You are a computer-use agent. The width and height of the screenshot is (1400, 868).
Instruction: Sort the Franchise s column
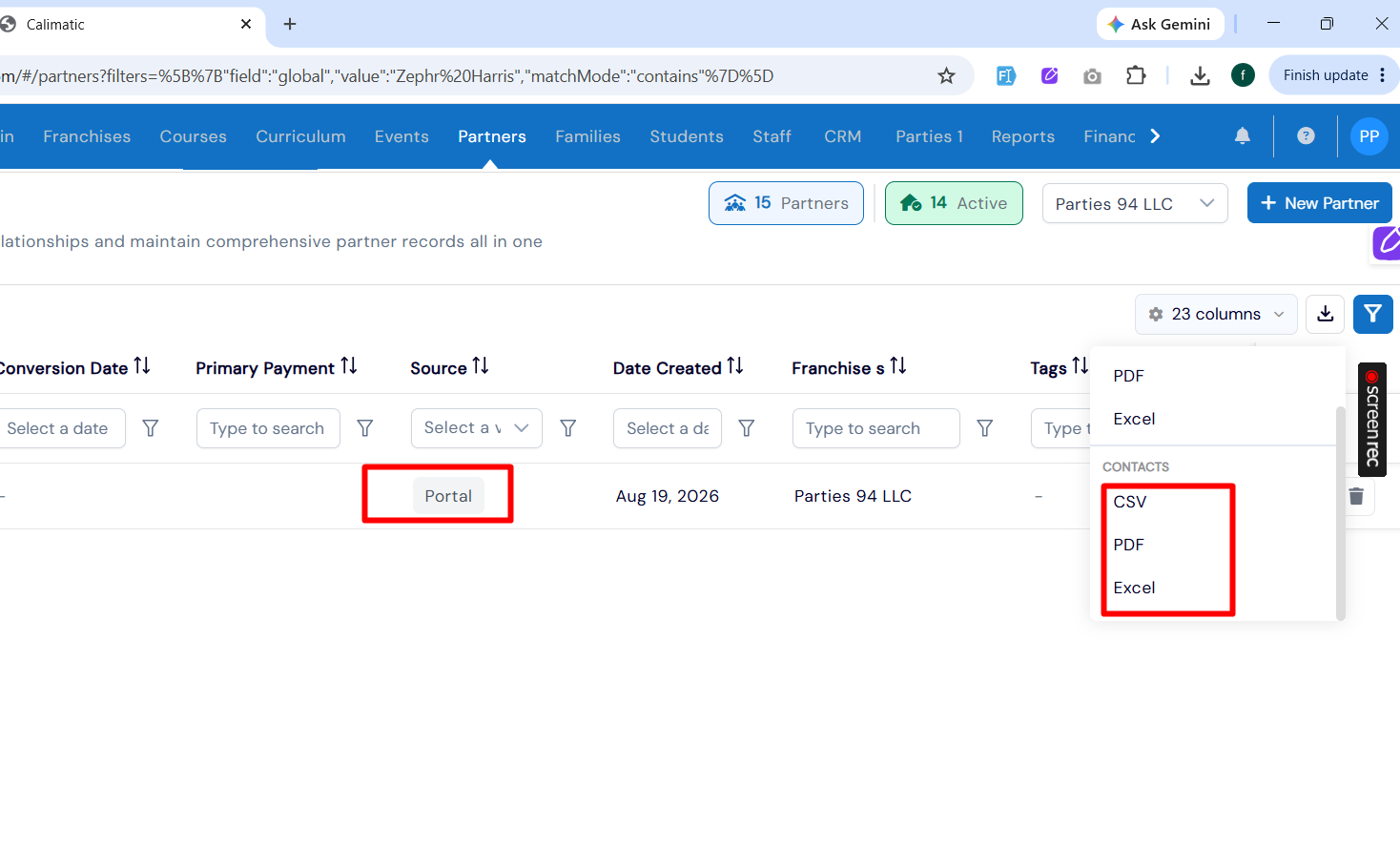coord(898,366)
